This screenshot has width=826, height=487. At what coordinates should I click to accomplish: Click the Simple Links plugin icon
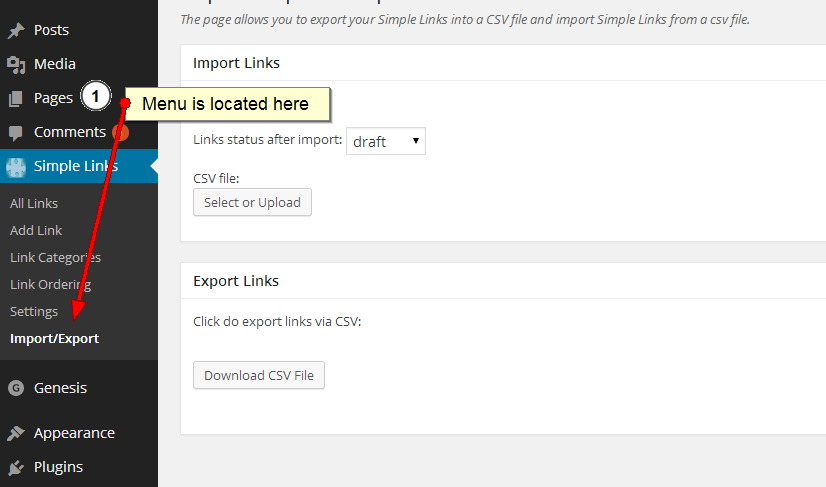[x=16, y=167]
